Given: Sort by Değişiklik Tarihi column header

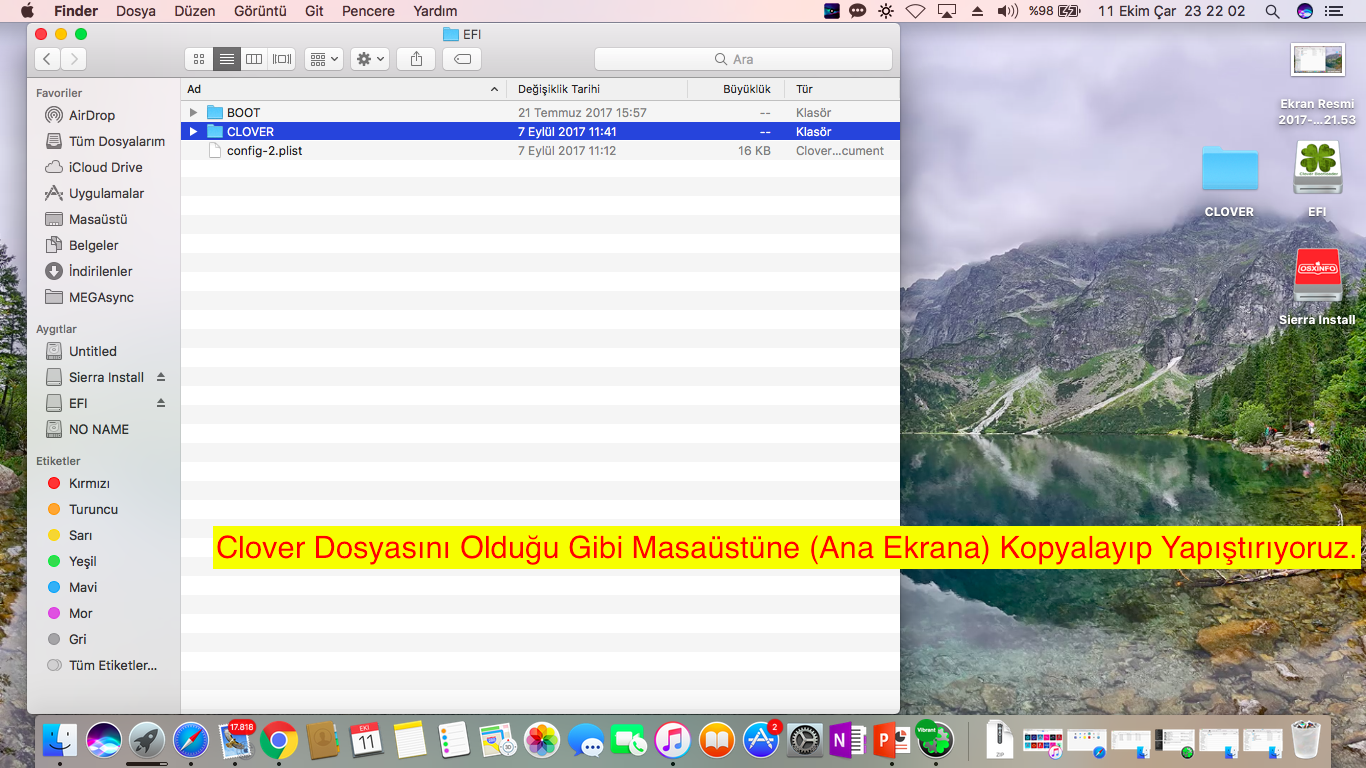Looking at the screenshot, I should pos(559,89).
